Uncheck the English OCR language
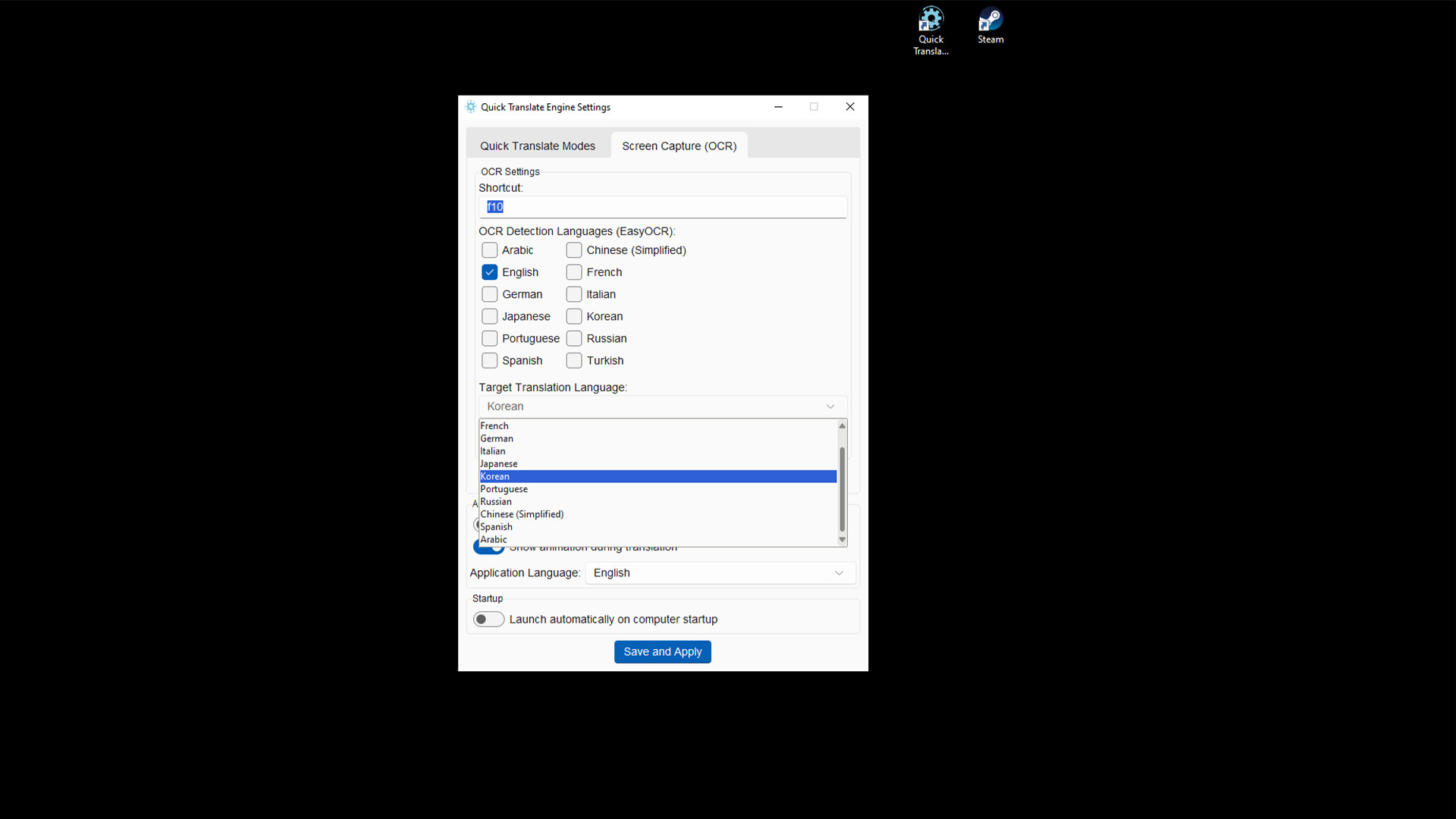The height and width of the screenshot is (819, 1456). point(490,272)
